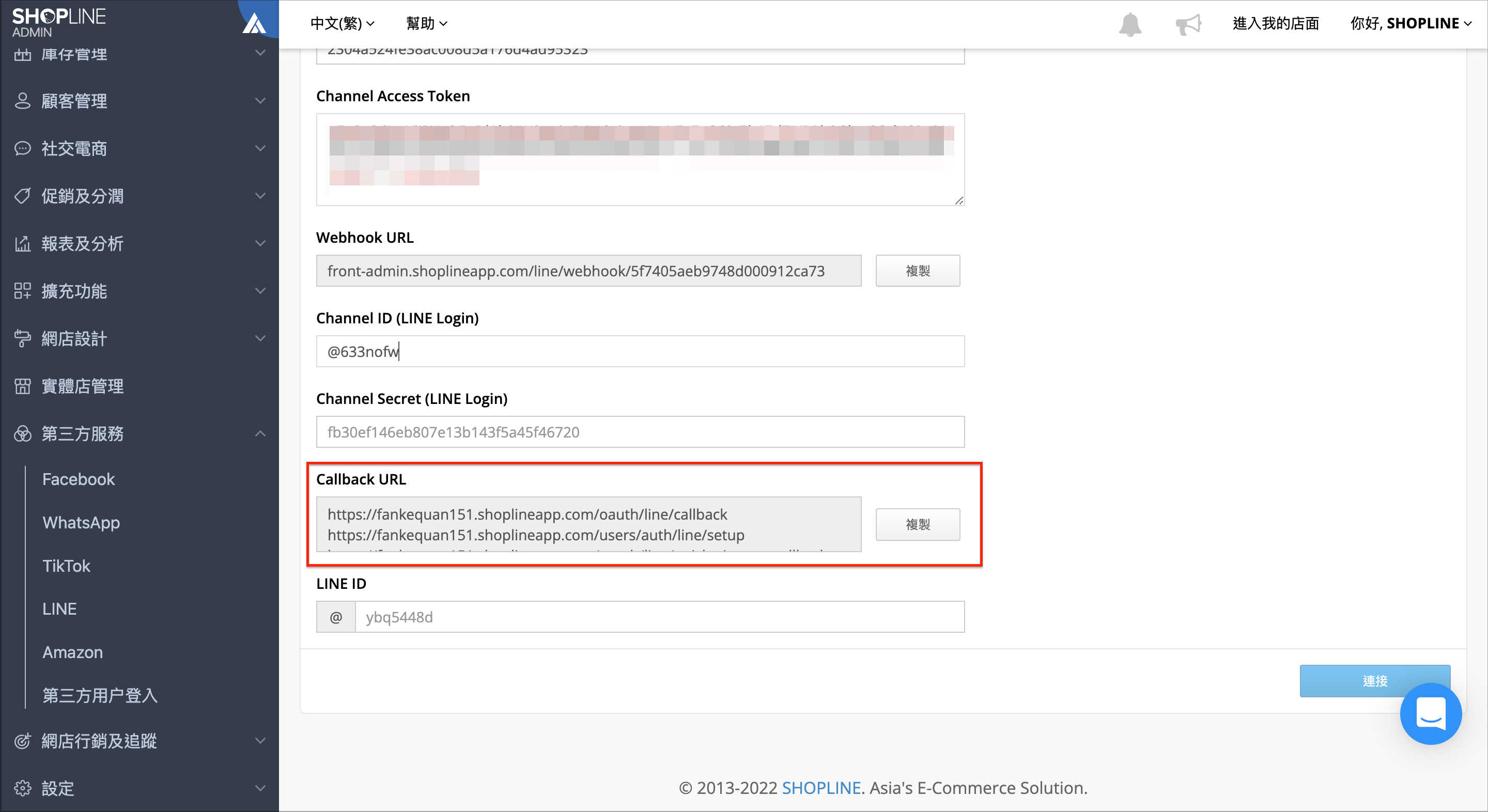Open LINE under third-party services
Screen dimensions: 1488x812
[x=59, y=610]
